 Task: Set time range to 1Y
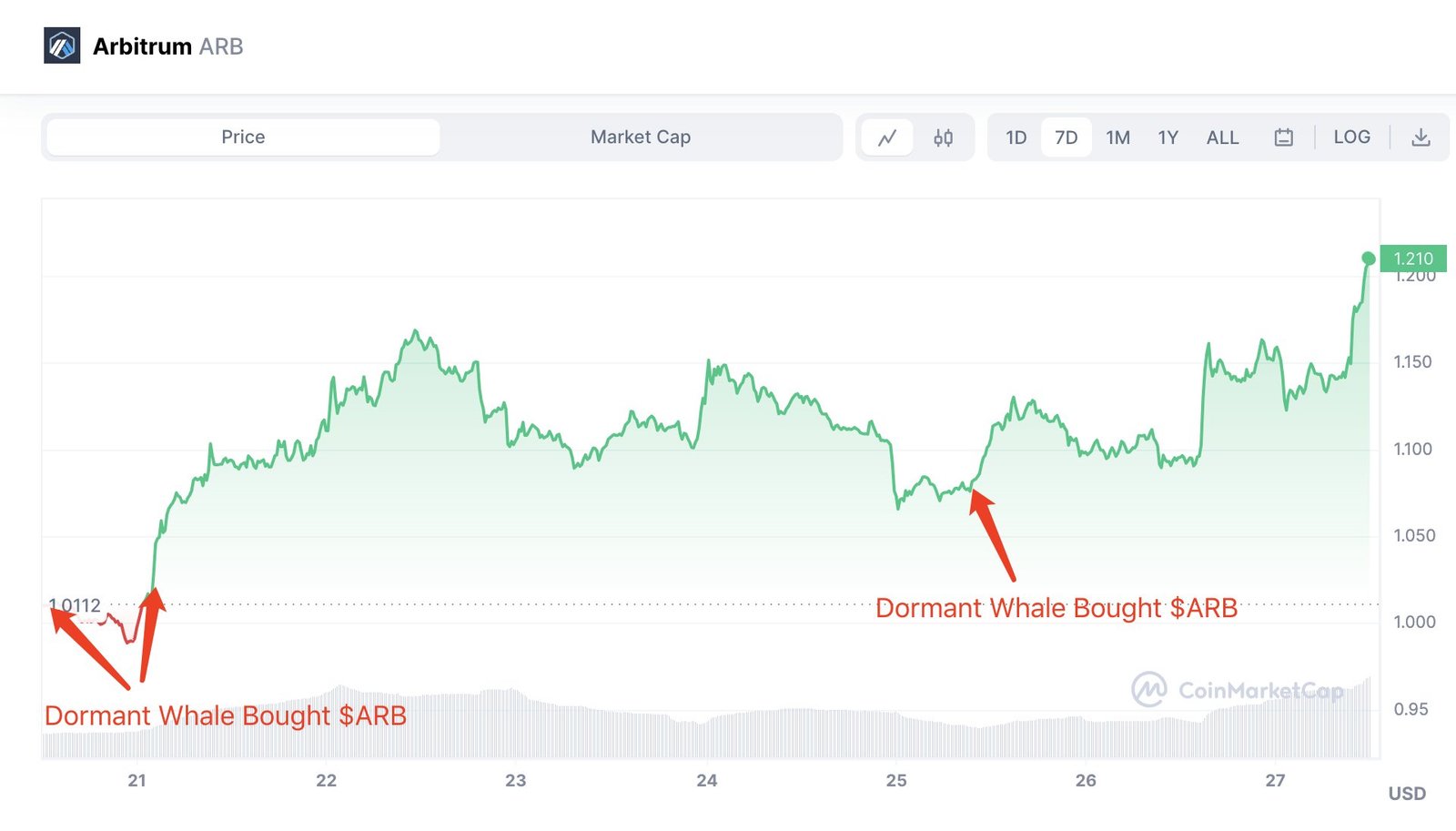1168,137
